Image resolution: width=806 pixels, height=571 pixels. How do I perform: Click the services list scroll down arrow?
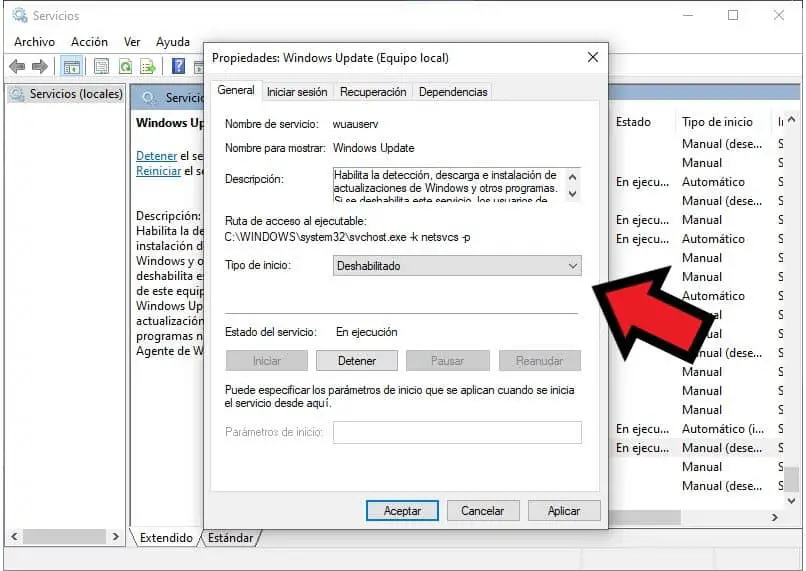point(791,501)
